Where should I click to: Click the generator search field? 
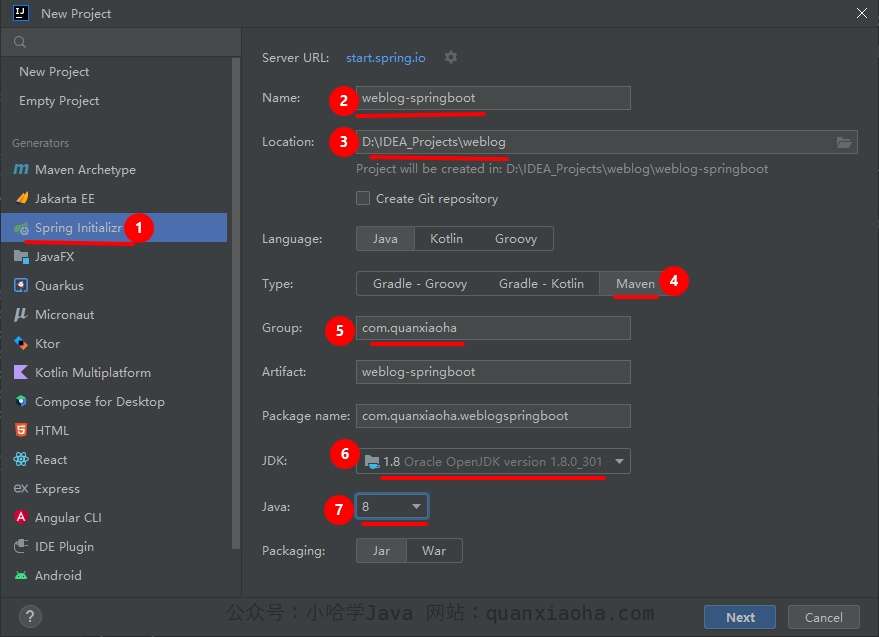(121, 42)
